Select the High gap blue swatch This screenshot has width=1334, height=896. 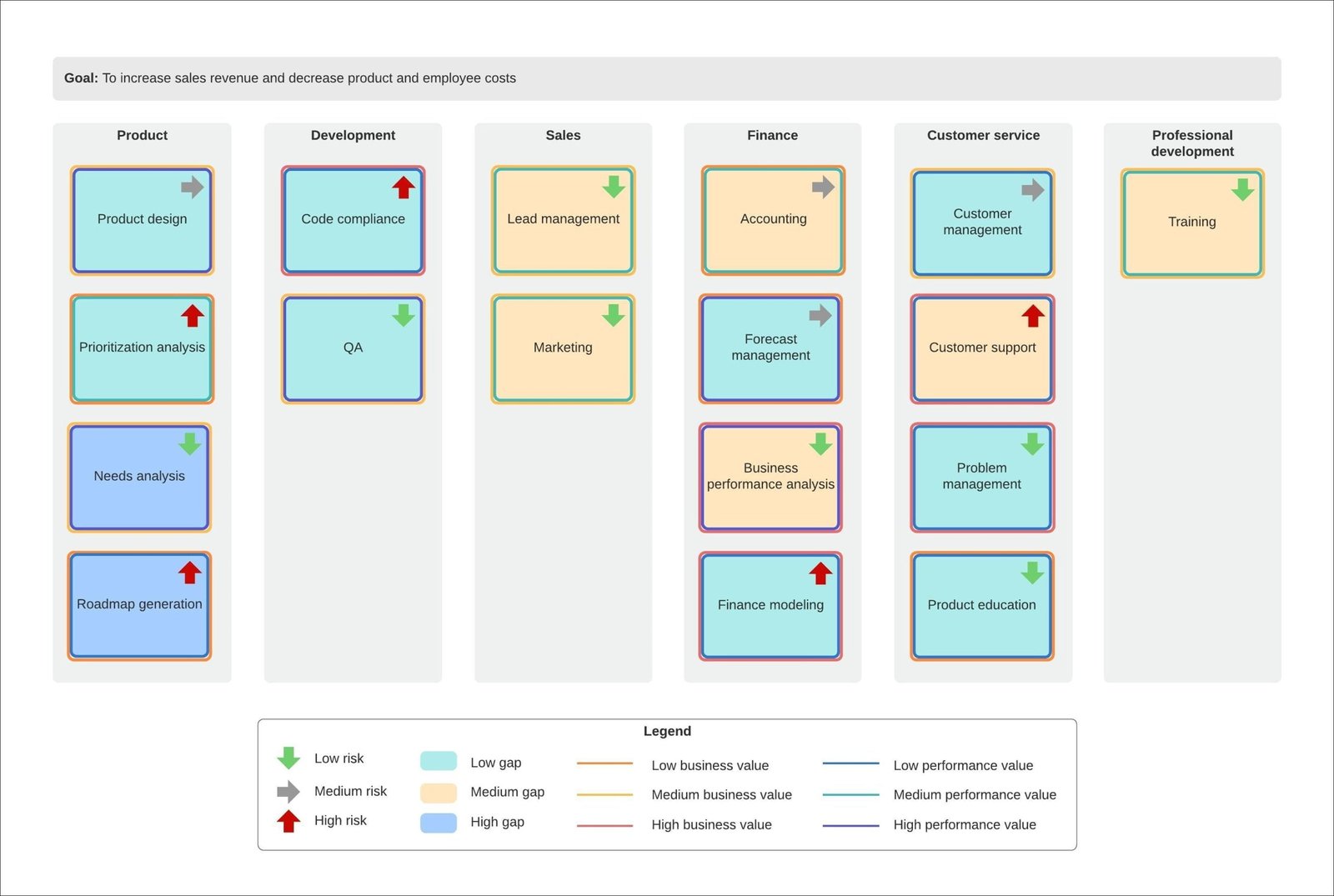click(439, 823)
